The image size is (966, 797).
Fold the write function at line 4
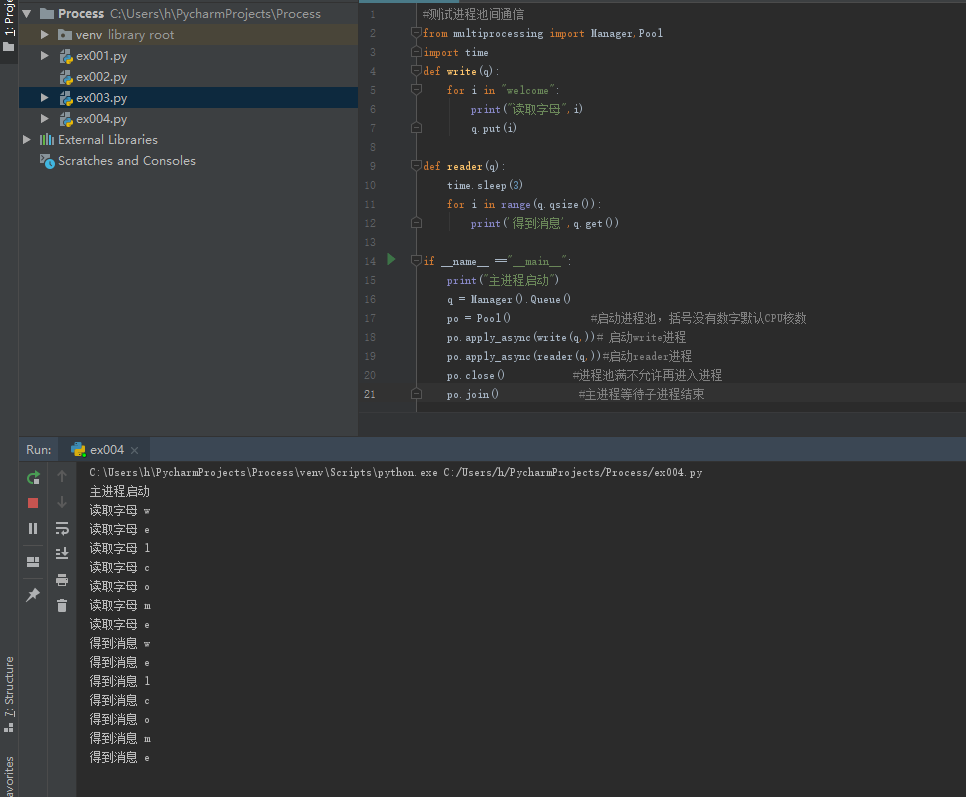[x=416, y=71]
